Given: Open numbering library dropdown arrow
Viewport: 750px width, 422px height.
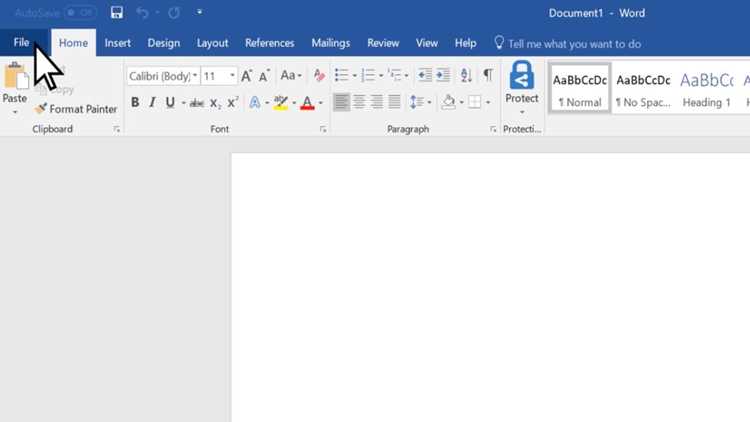Looking at the screenshot, I should [x=381, y=76].
